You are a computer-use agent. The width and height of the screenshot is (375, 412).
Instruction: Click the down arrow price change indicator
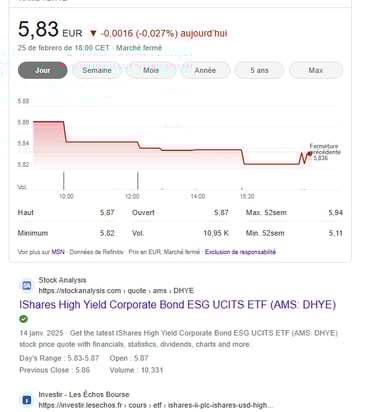pos(93,33)
